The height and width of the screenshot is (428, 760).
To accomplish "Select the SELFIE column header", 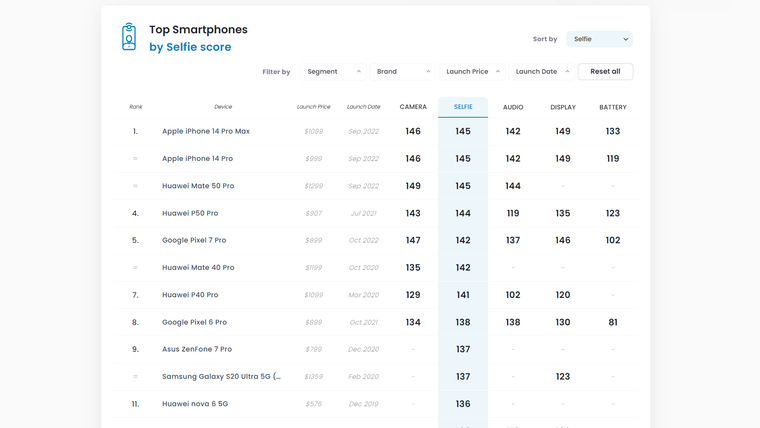I will (463, 107).
